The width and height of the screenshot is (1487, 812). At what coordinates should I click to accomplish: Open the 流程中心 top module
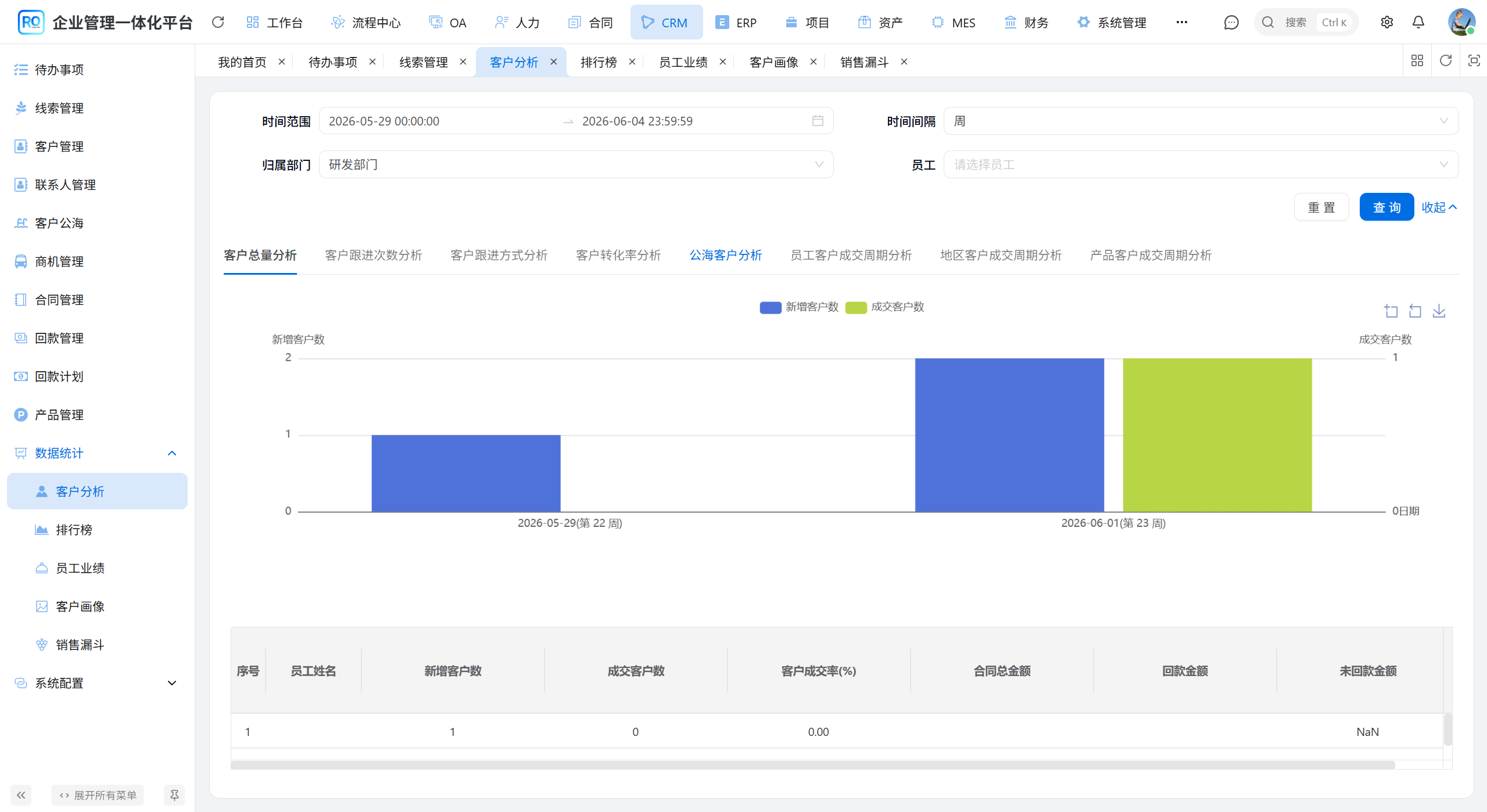[x=366, y=23]
